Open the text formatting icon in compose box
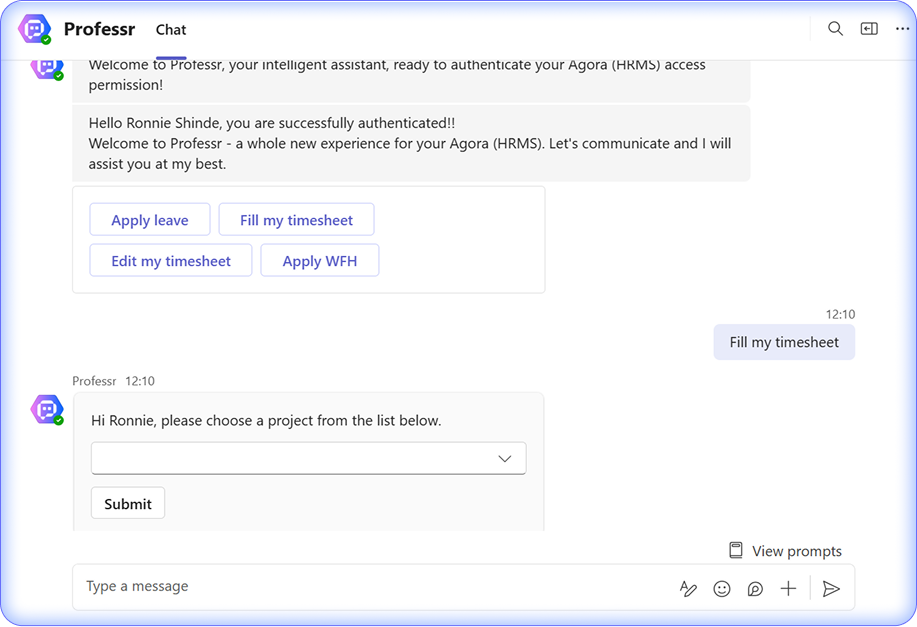This screenshot has height=627, width=917. [x=688, y=589]
